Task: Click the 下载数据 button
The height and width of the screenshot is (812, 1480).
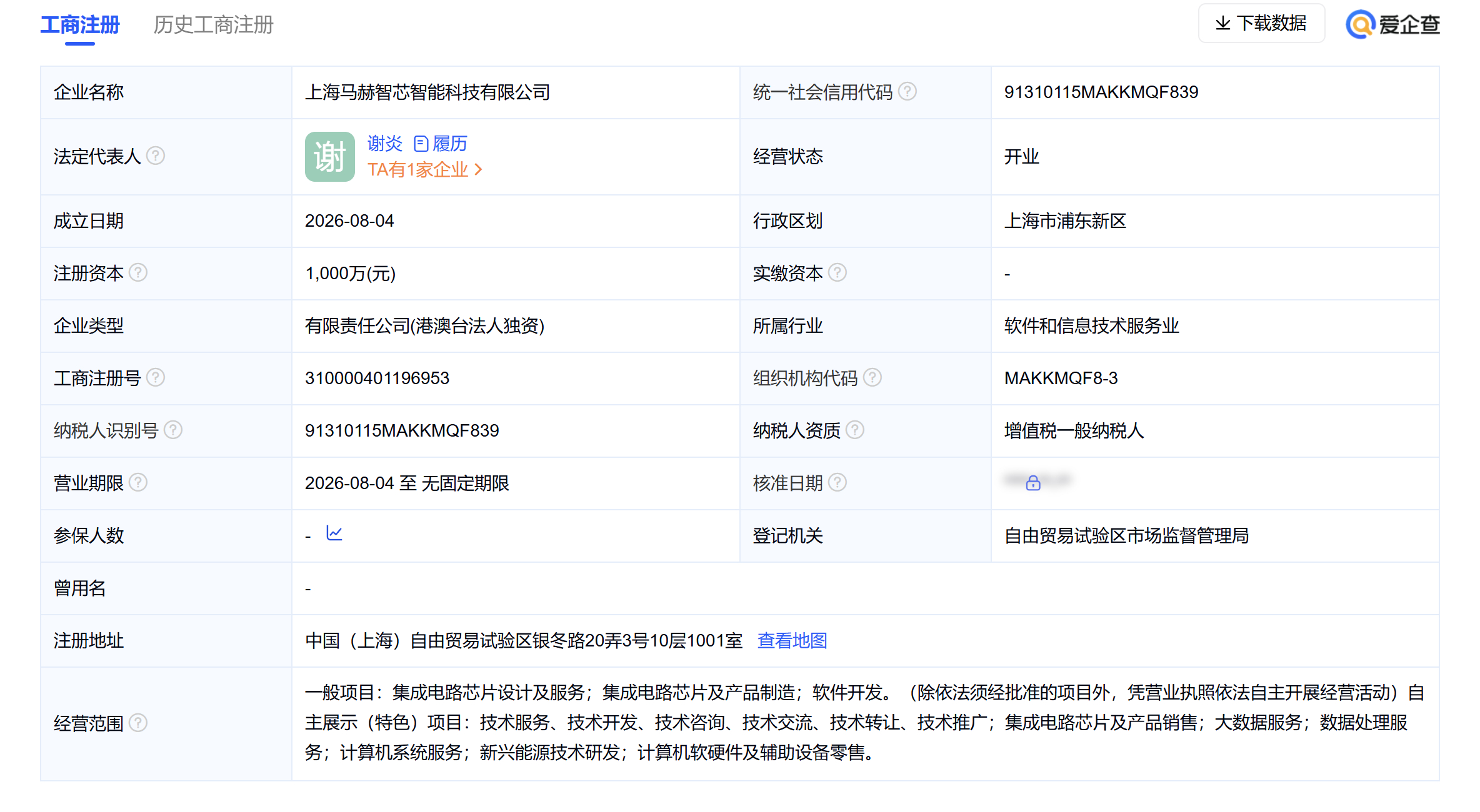Action: click(1261, 24)
